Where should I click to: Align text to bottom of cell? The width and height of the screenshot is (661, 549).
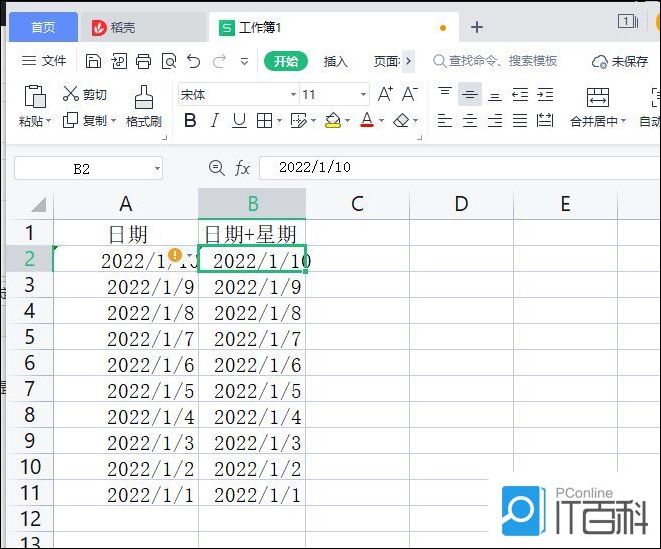click(x=494, y=95)
